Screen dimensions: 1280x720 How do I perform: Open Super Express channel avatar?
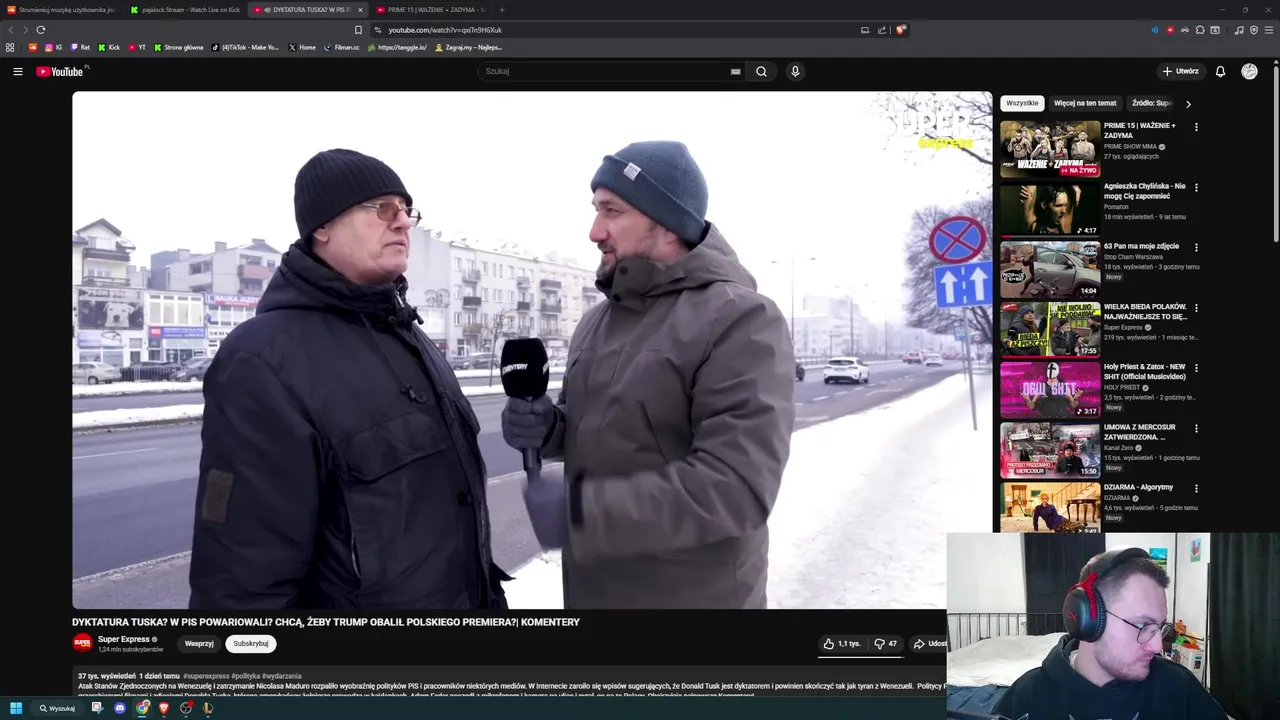[x=82, y=643]
